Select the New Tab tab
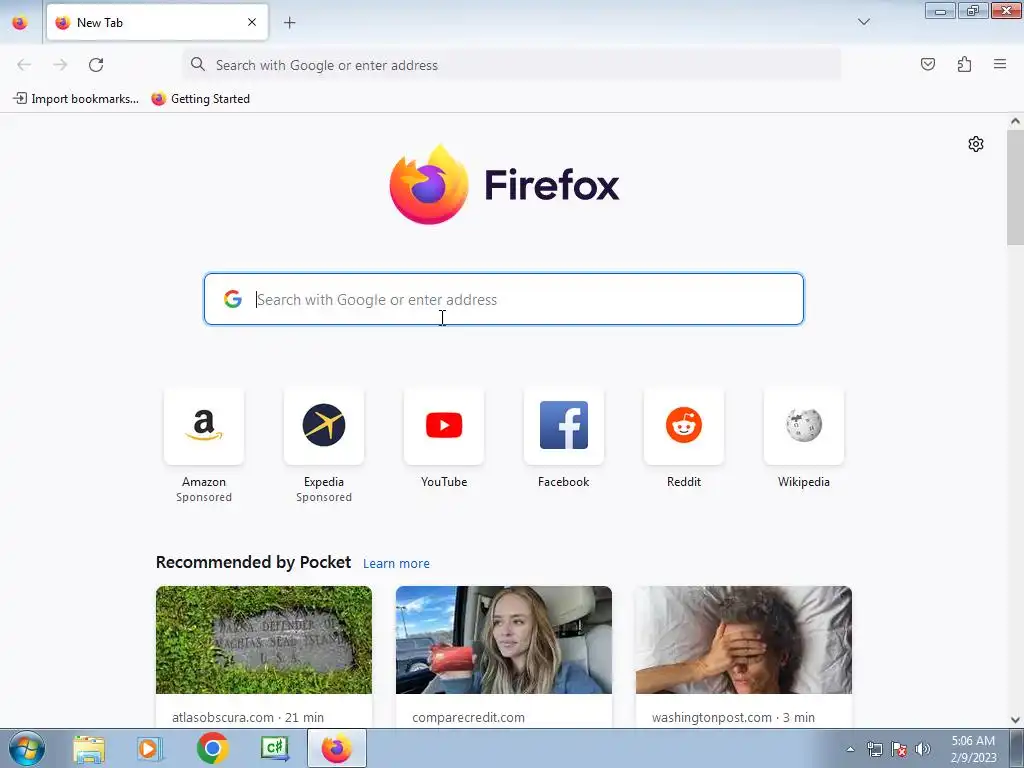 (157, 22)
